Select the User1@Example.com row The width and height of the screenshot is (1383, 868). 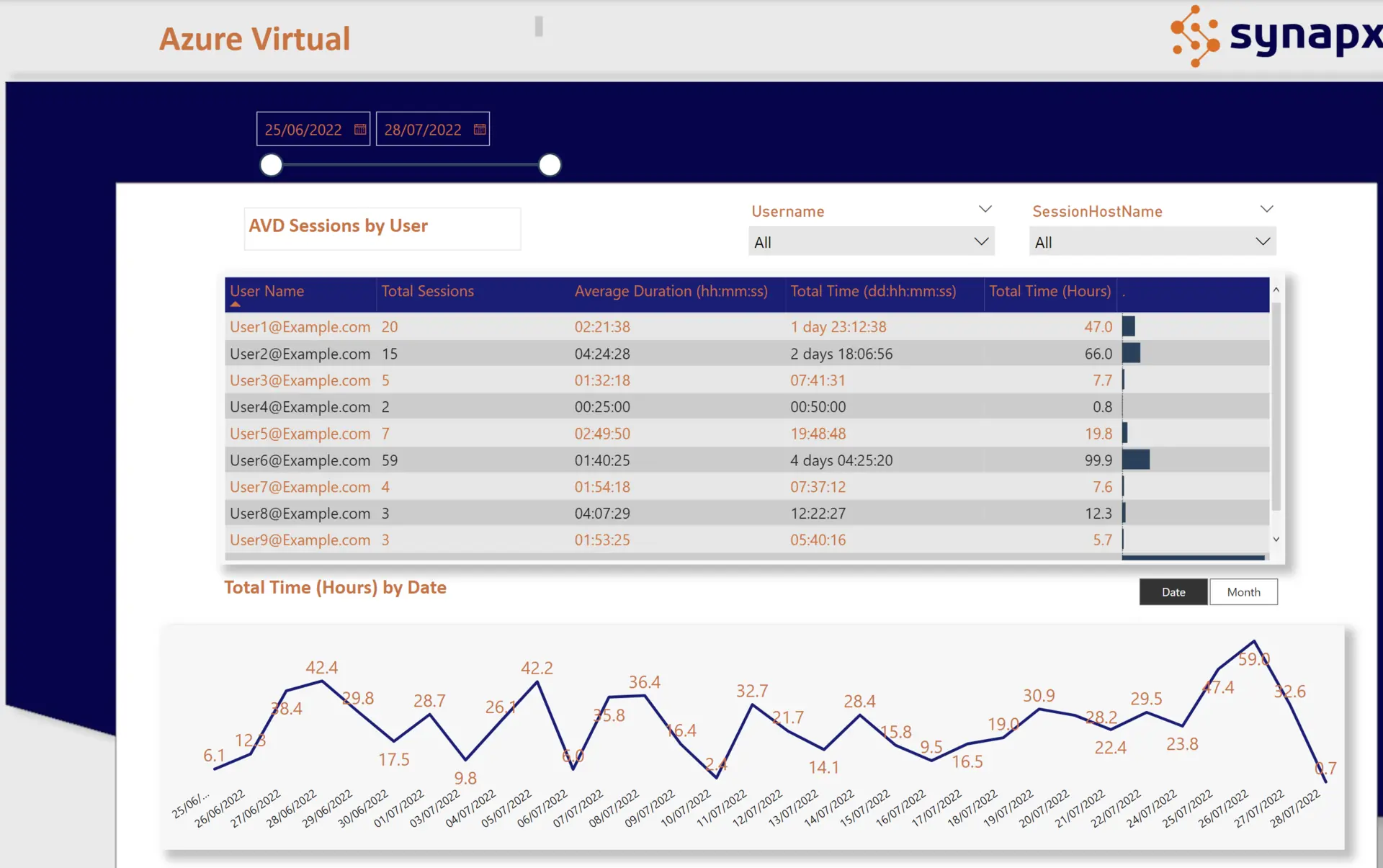tap(300, 327)
